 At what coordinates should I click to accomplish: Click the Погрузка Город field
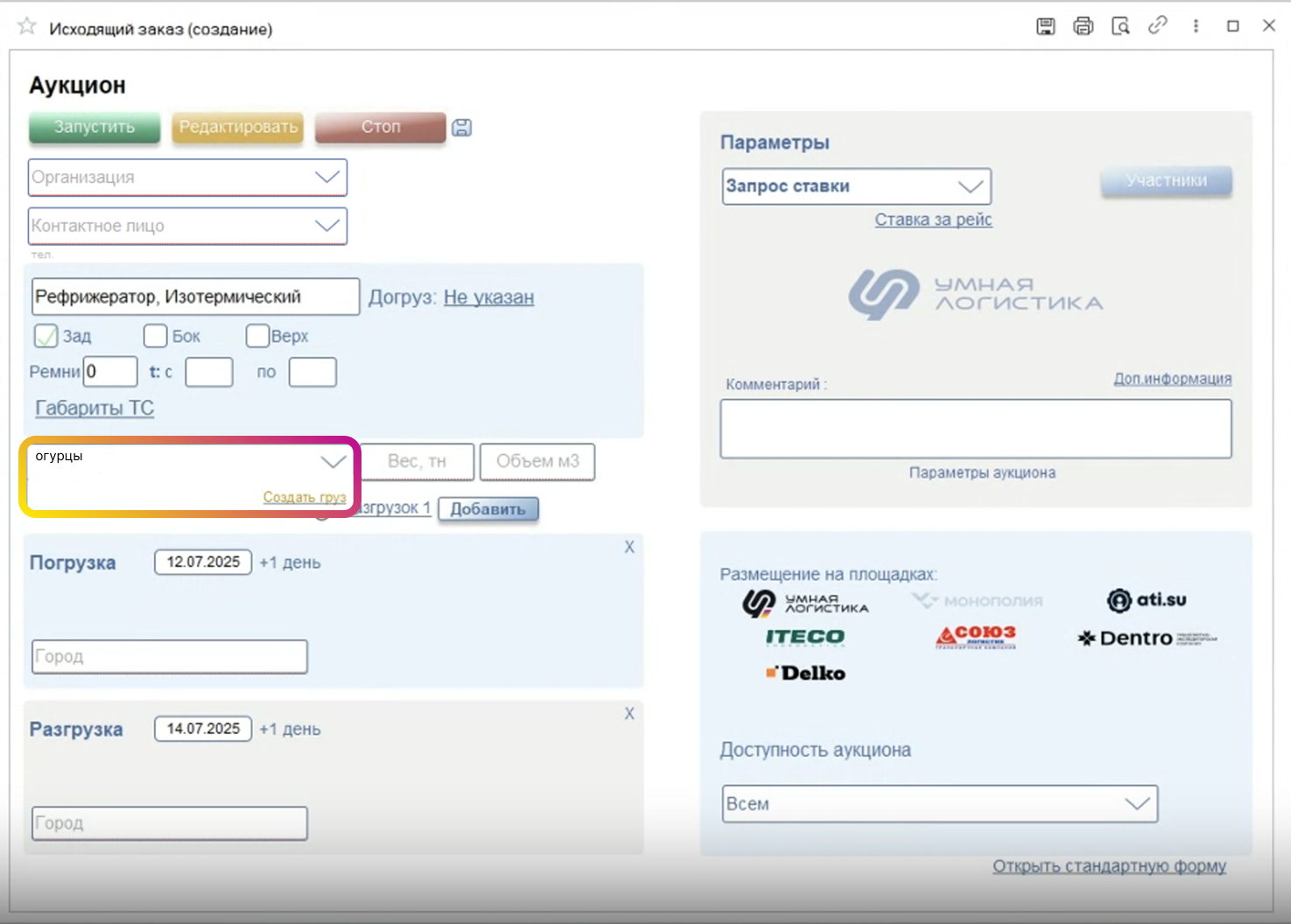170,656
